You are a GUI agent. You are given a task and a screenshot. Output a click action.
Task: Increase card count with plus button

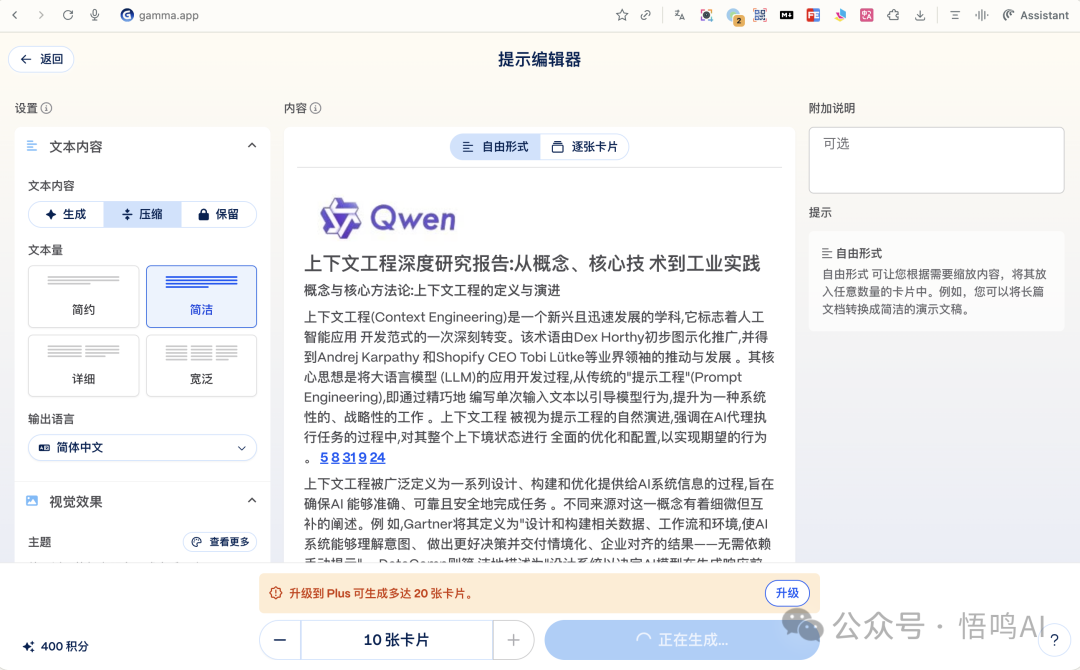click(x=513, y=640)
